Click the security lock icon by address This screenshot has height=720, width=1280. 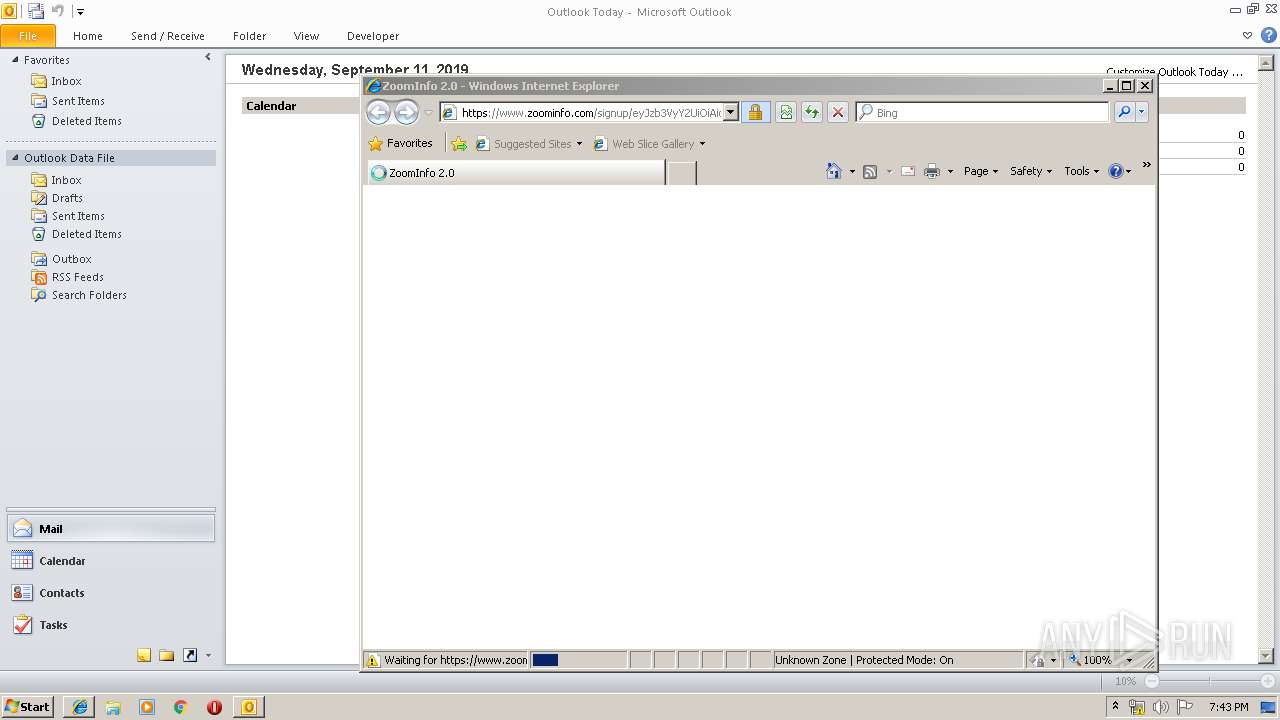pos(755,113)
